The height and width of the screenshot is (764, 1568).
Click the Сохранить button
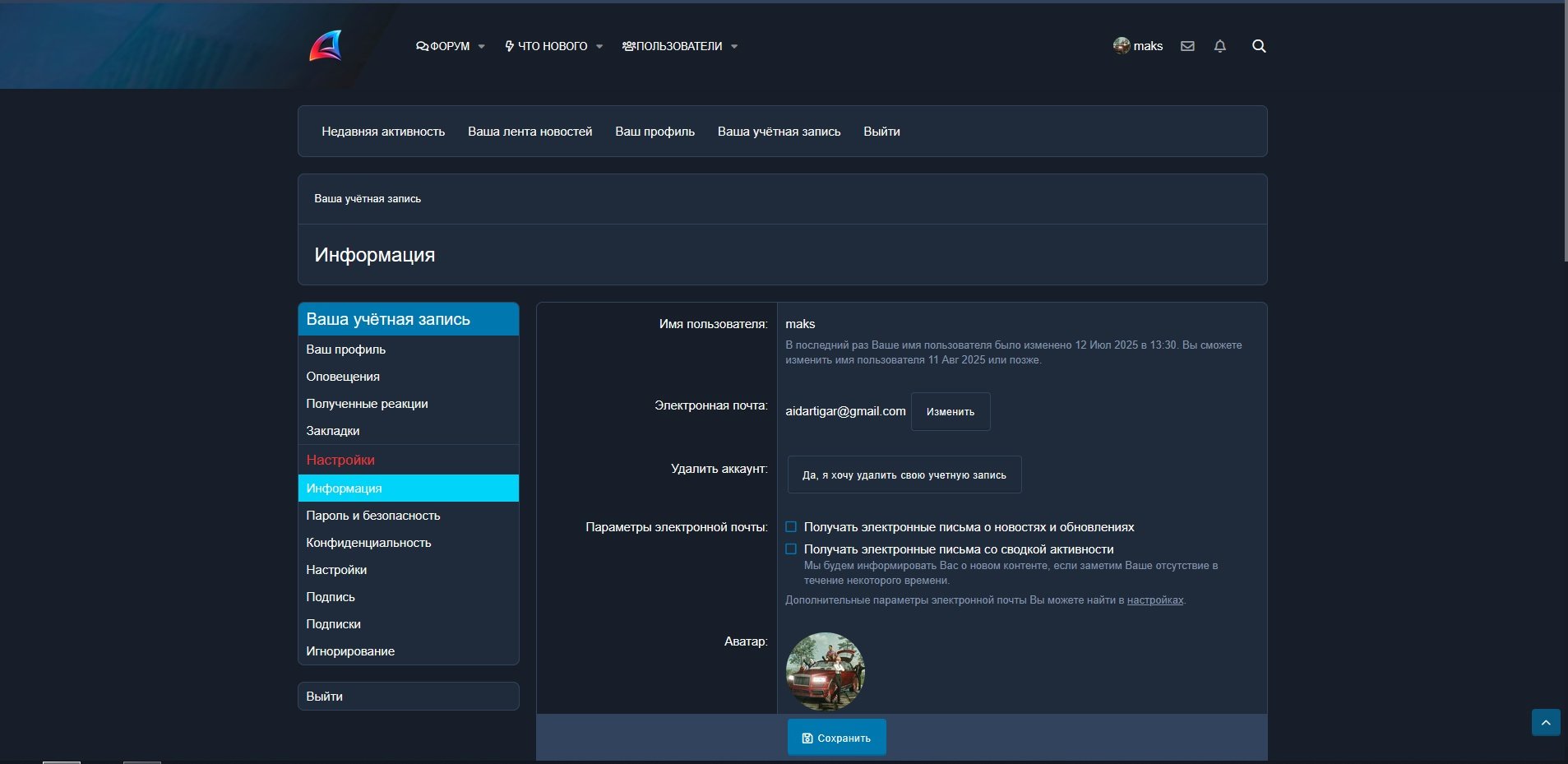[x=836, y=738]
